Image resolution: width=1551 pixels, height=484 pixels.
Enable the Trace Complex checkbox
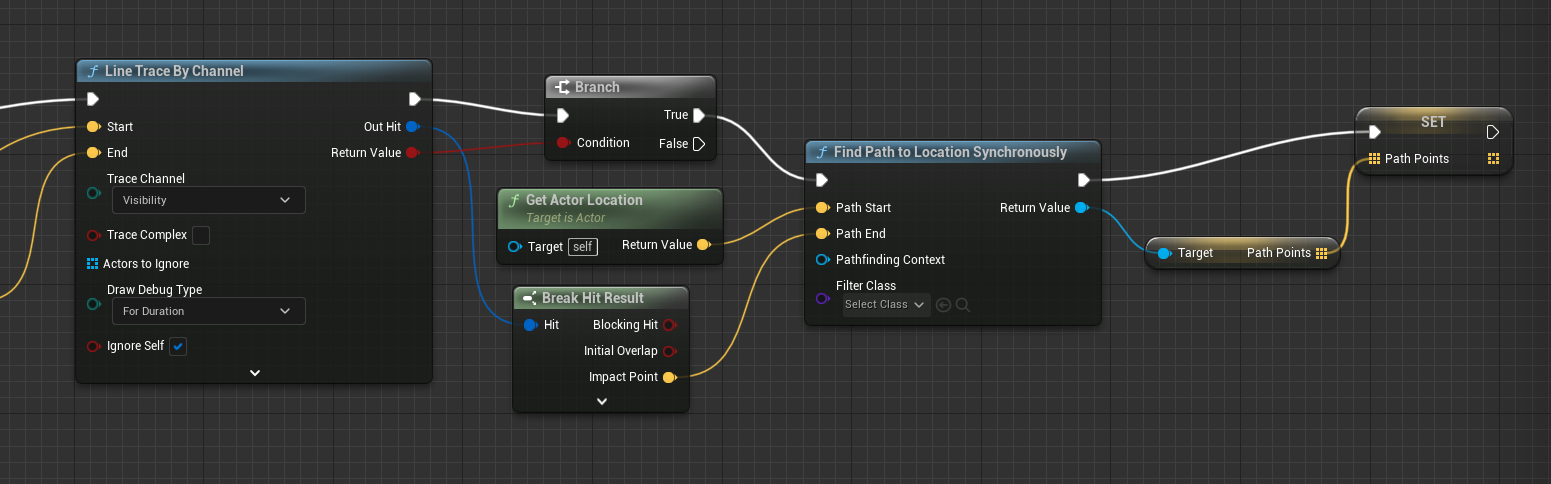pos(201,235)
